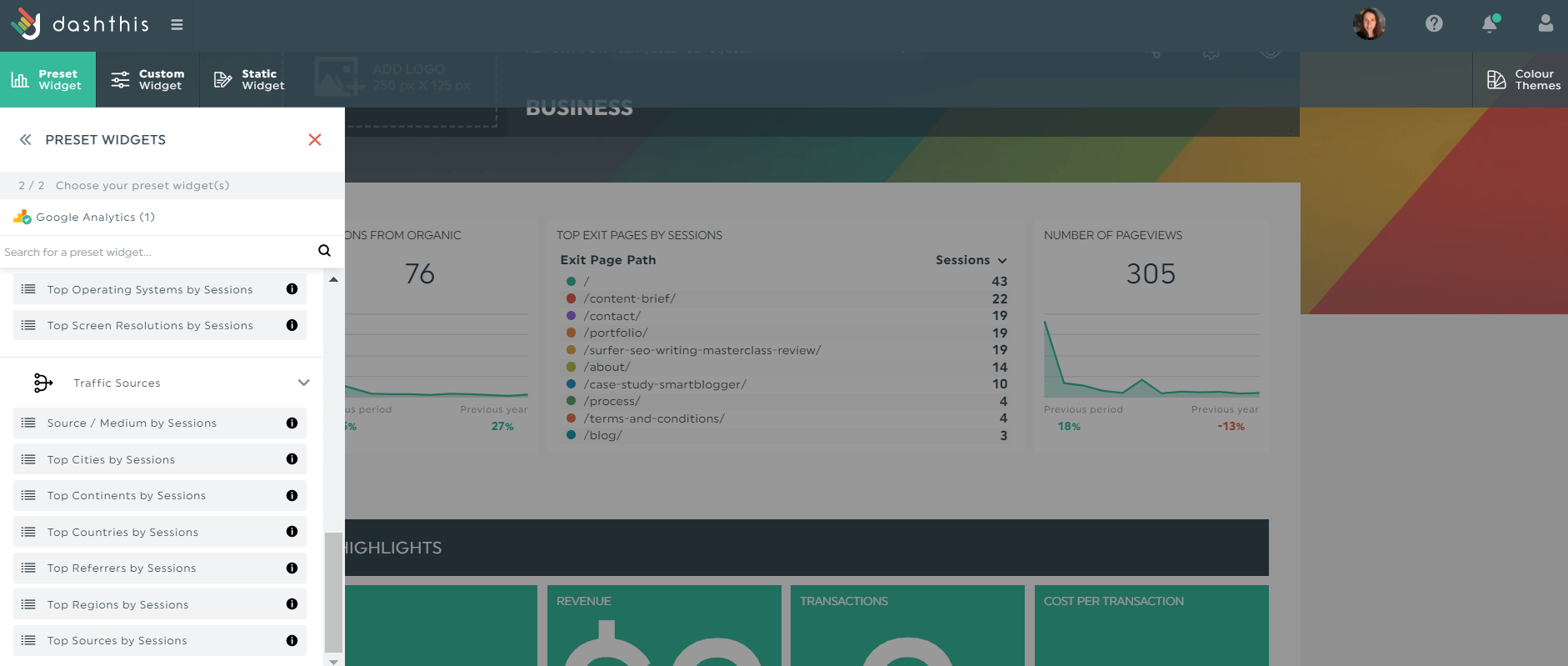This screenshot has height=666, width=1568.
Task: Switch to the Preset Widget tab
Action: pos(47,79)
